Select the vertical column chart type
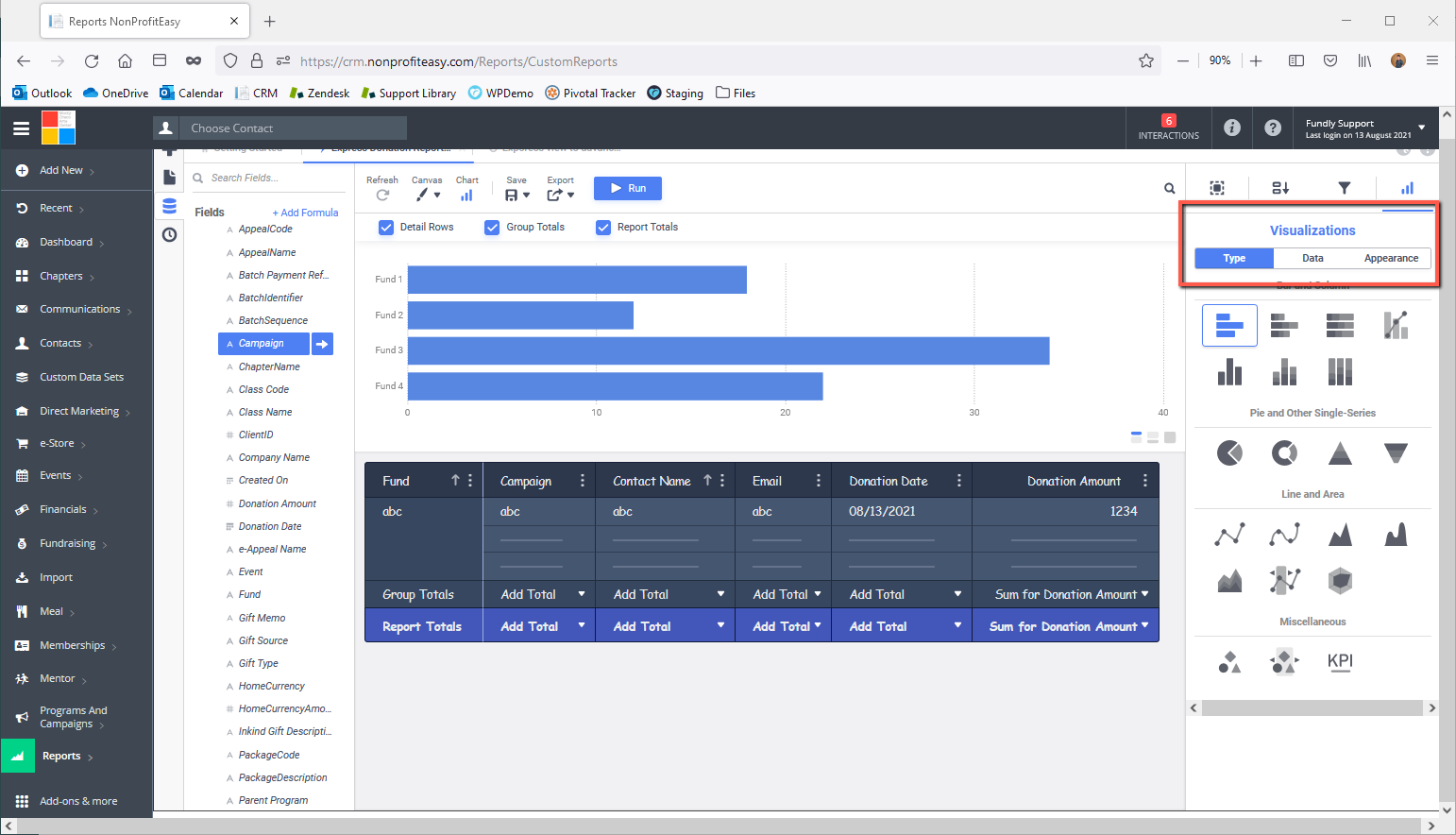 (x=1229, y=371)
